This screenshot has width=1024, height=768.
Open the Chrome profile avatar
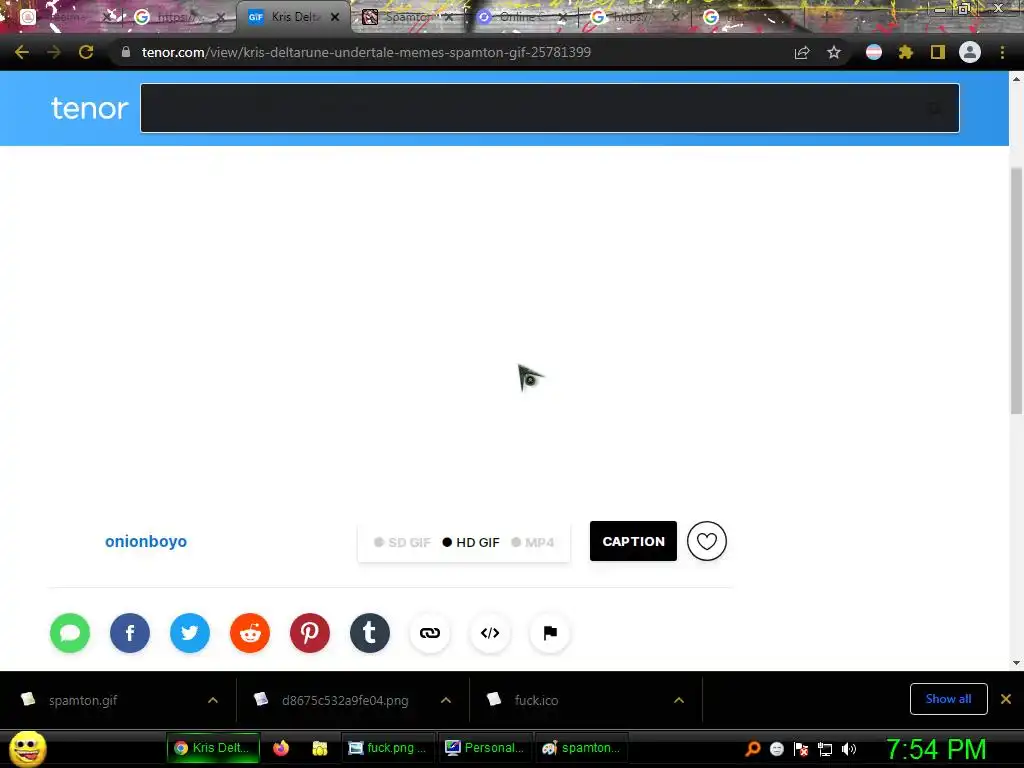tap(970, 52)
